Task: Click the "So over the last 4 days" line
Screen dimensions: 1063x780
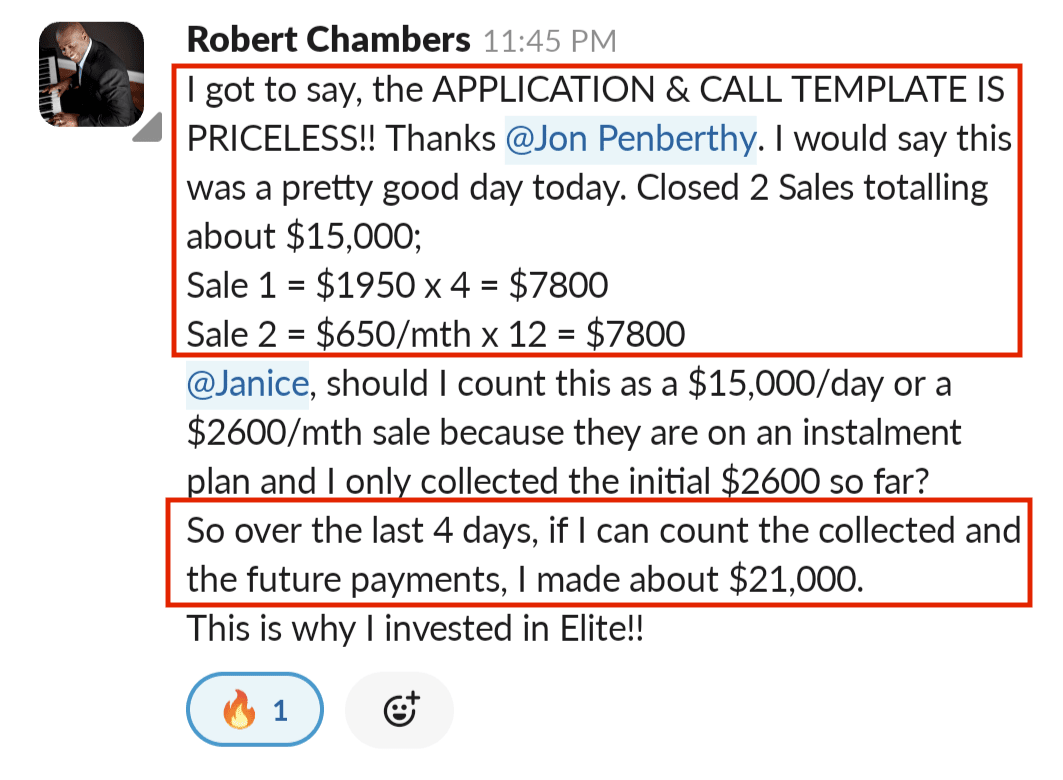Action: (603, 531)
